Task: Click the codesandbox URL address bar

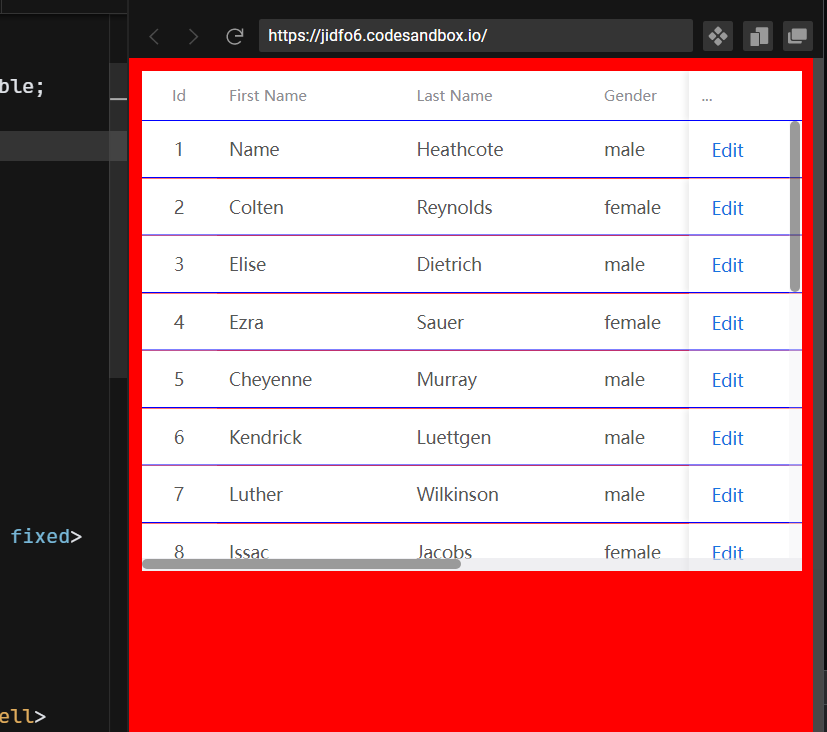Action: pos(476,36)
